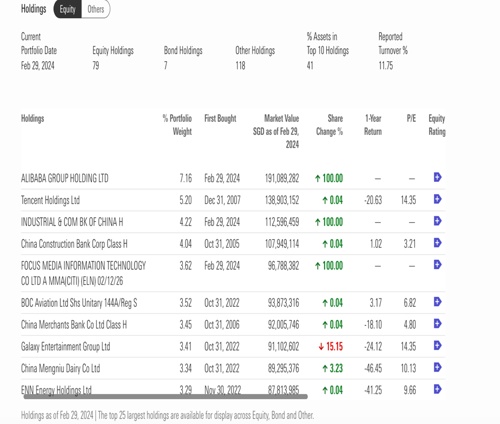Image resolution: width=500 pixels, height=424 pixels.
Task: Open equity rating icon for BOC Aviation
Action: [437, 302]
